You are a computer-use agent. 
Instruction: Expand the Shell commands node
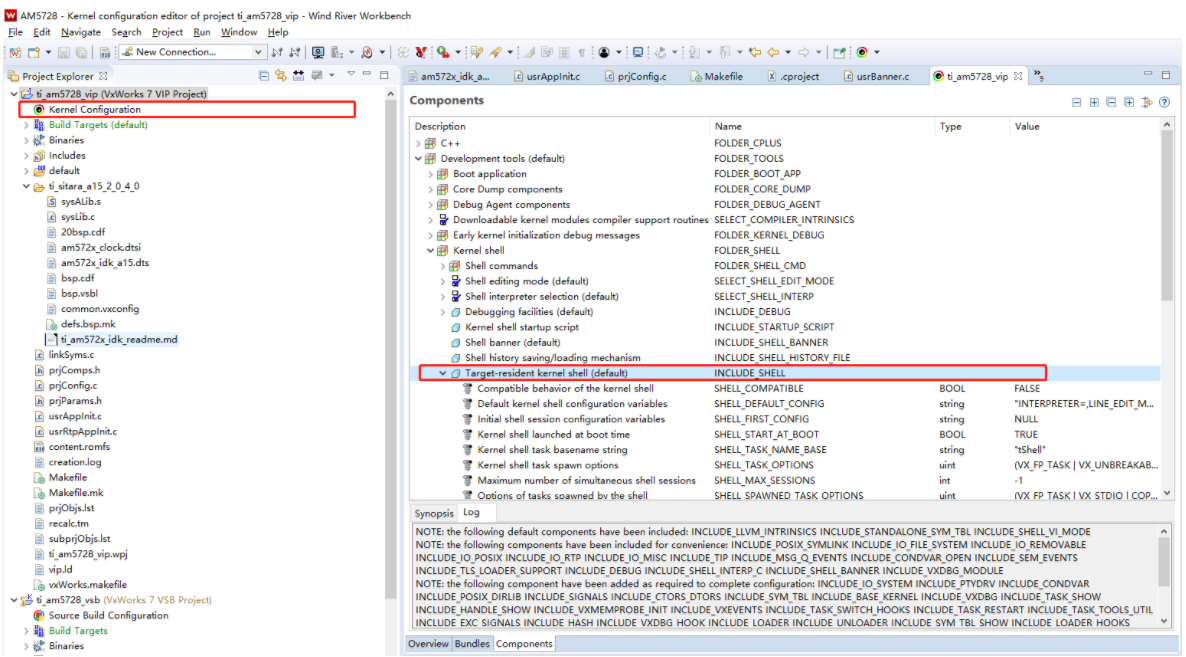(441, 266)
